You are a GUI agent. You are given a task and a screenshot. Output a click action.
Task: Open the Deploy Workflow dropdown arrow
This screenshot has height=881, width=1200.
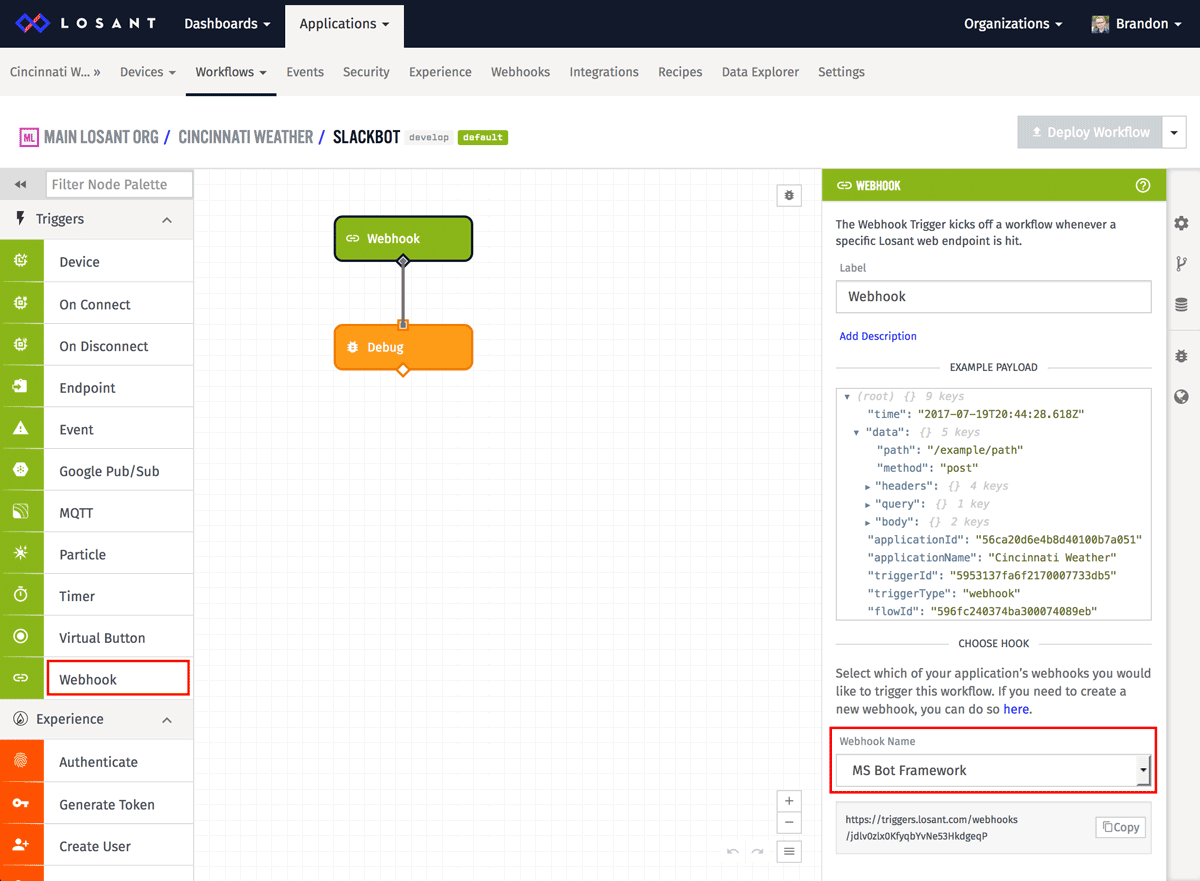tap(1174, 132)
